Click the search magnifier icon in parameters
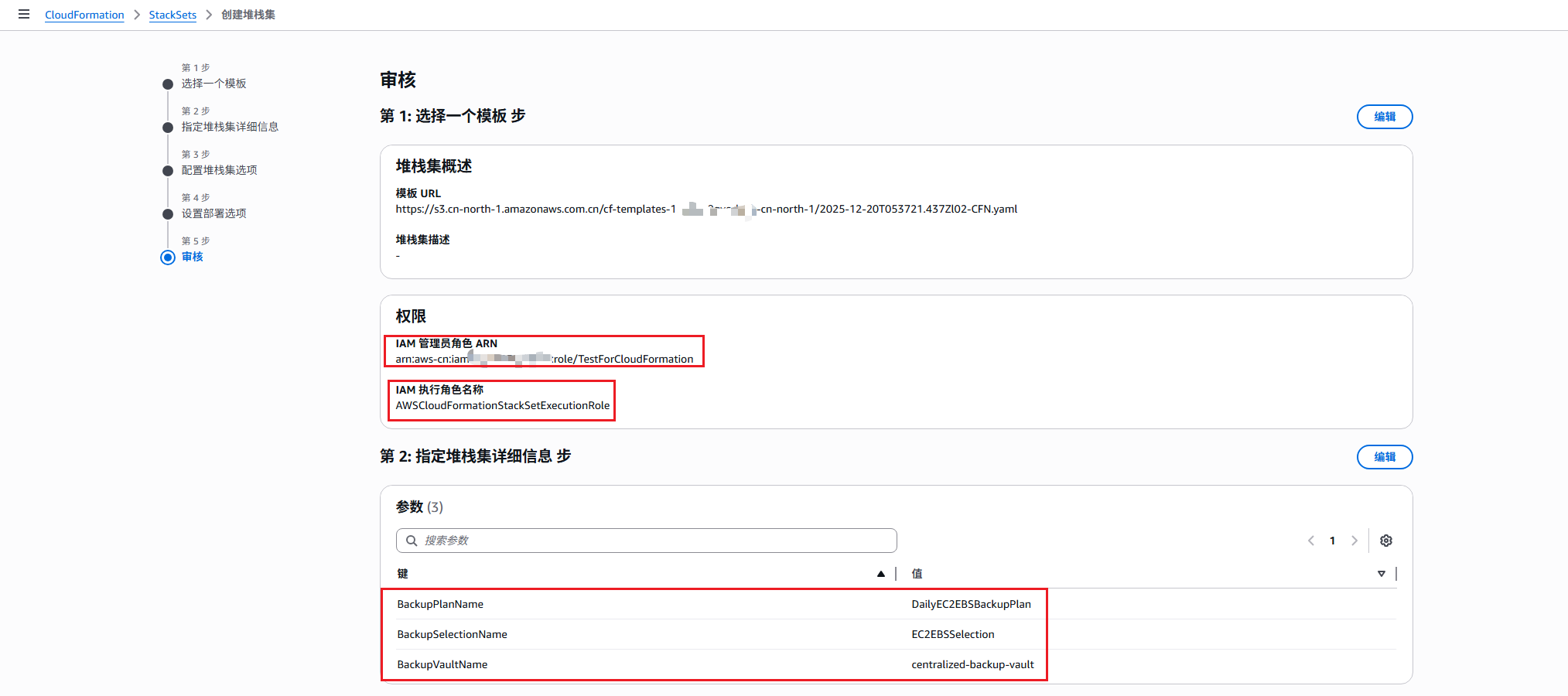The width and height of the screenshot is (1568, 696). (412, 541)
